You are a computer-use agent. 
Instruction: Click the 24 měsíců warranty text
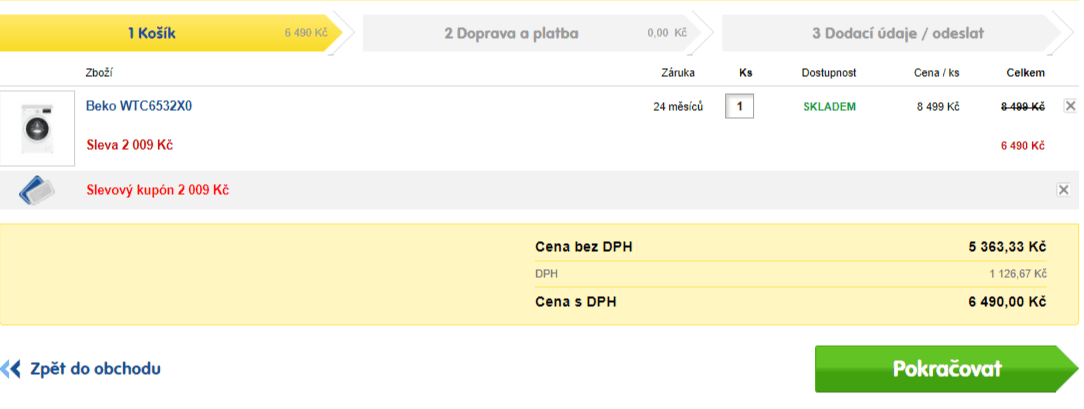coord(678,107)
